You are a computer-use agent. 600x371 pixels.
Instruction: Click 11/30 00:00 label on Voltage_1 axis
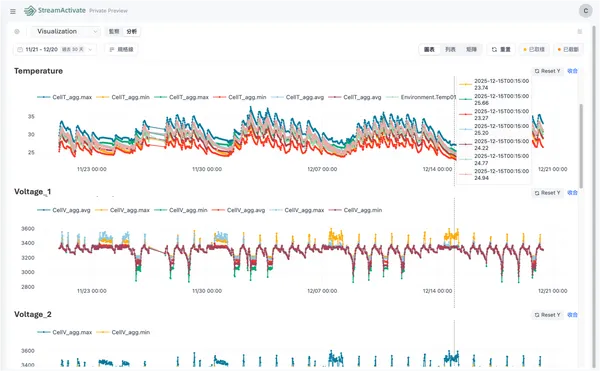point(207,291)
